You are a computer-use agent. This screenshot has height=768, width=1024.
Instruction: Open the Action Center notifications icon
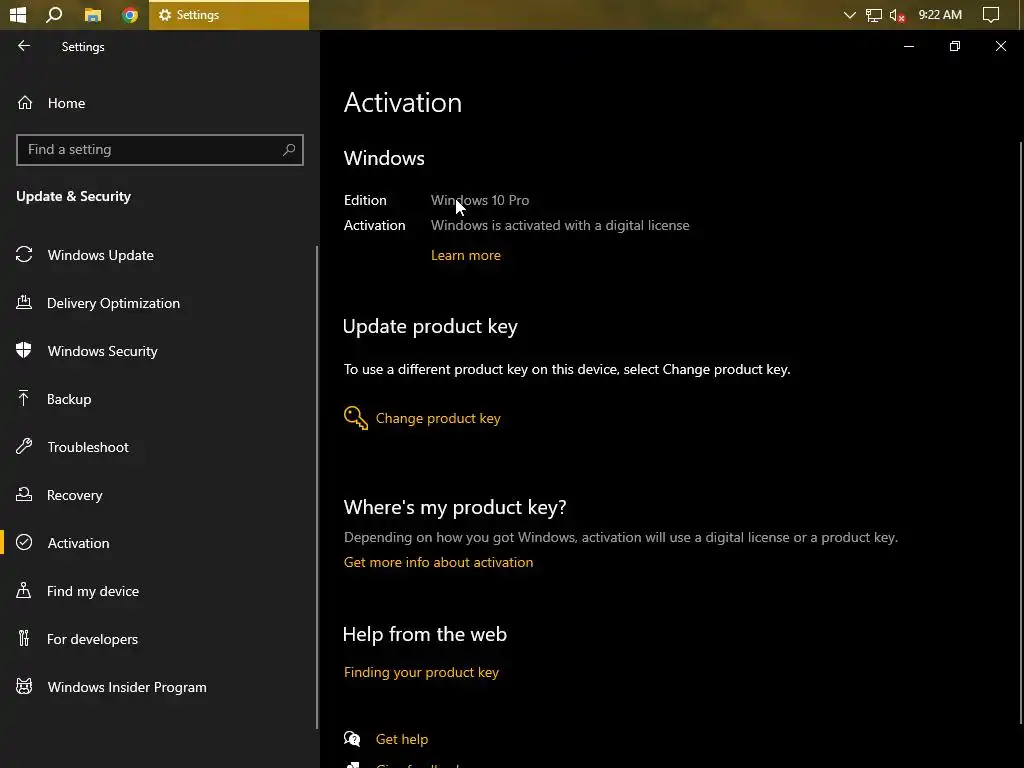point(991,14)
